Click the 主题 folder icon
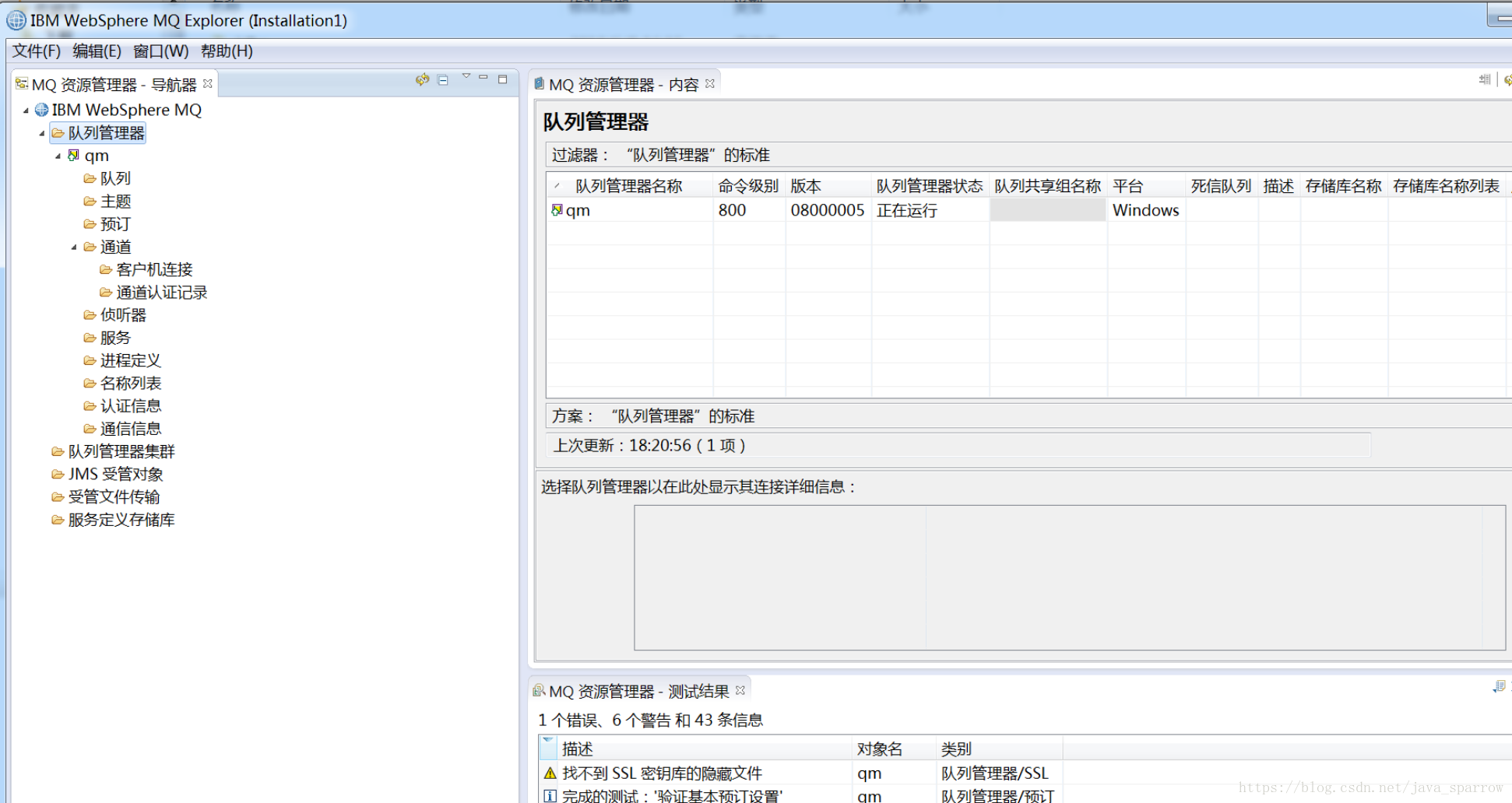 [x=90, y=202]
